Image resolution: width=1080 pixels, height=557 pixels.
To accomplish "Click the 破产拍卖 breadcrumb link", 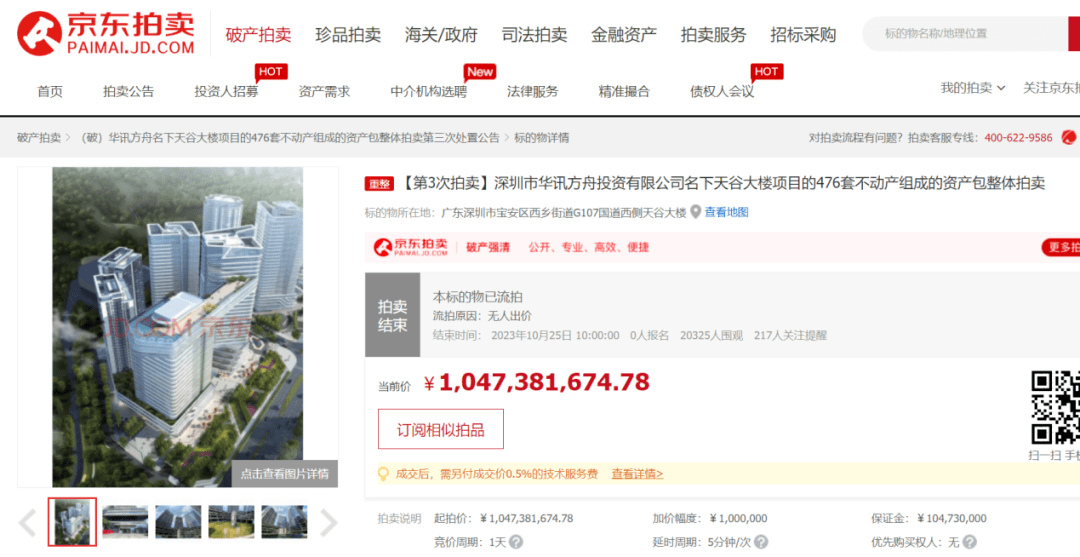I will coord(39,138).
